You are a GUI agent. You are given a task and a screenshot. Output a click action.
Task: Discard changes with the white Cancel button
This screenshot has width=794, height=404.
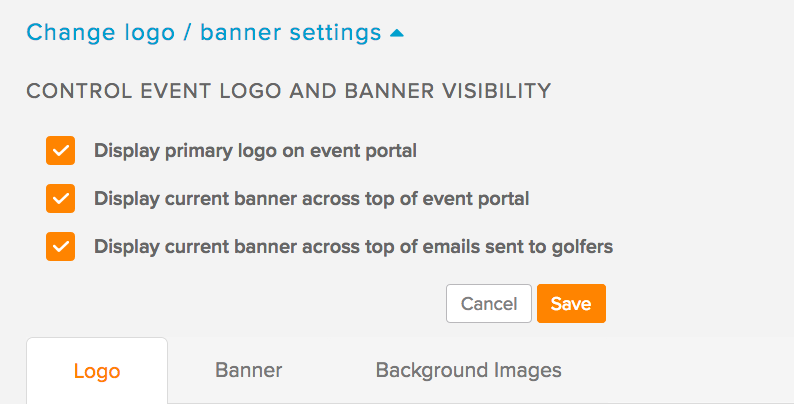(489, 303)
